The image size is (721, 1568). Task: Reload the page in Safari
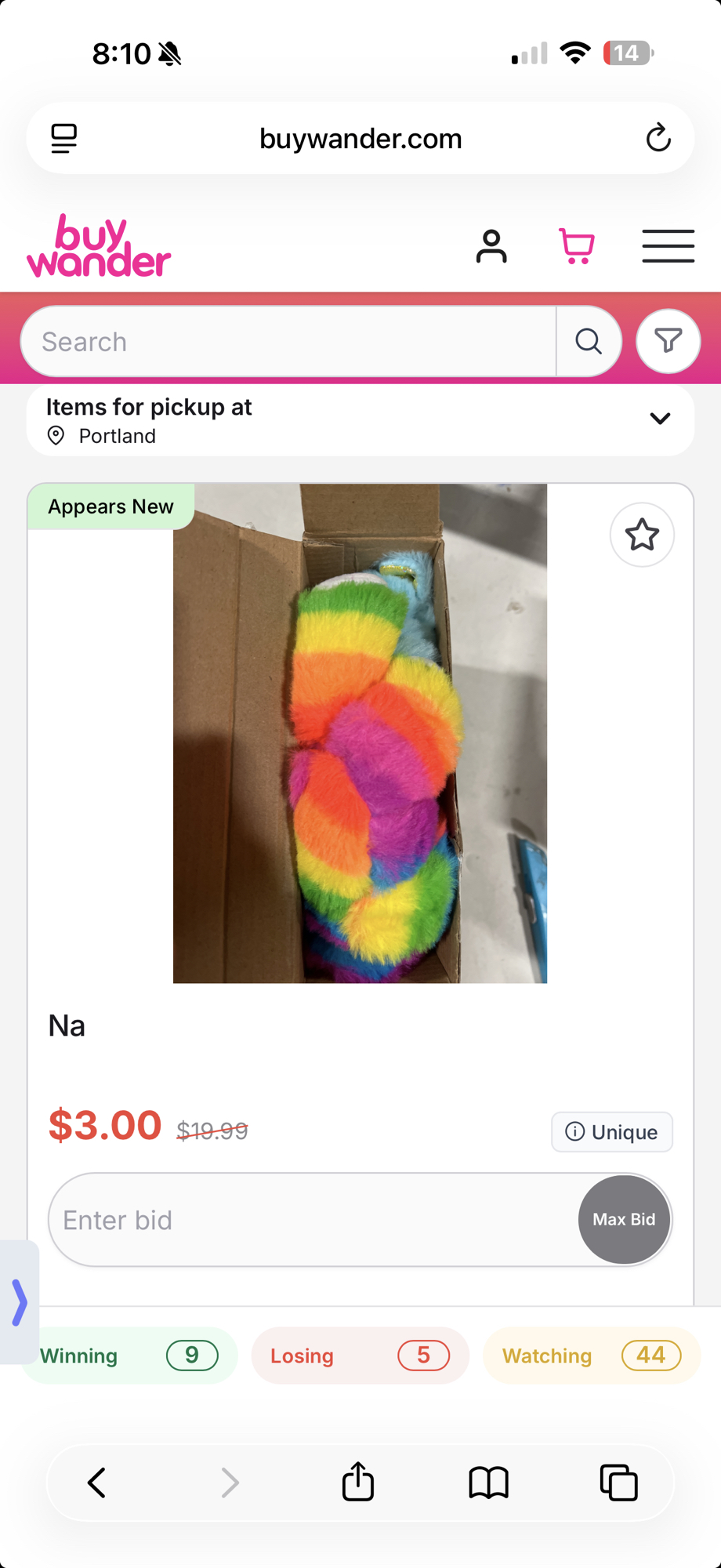pos(658,139)
